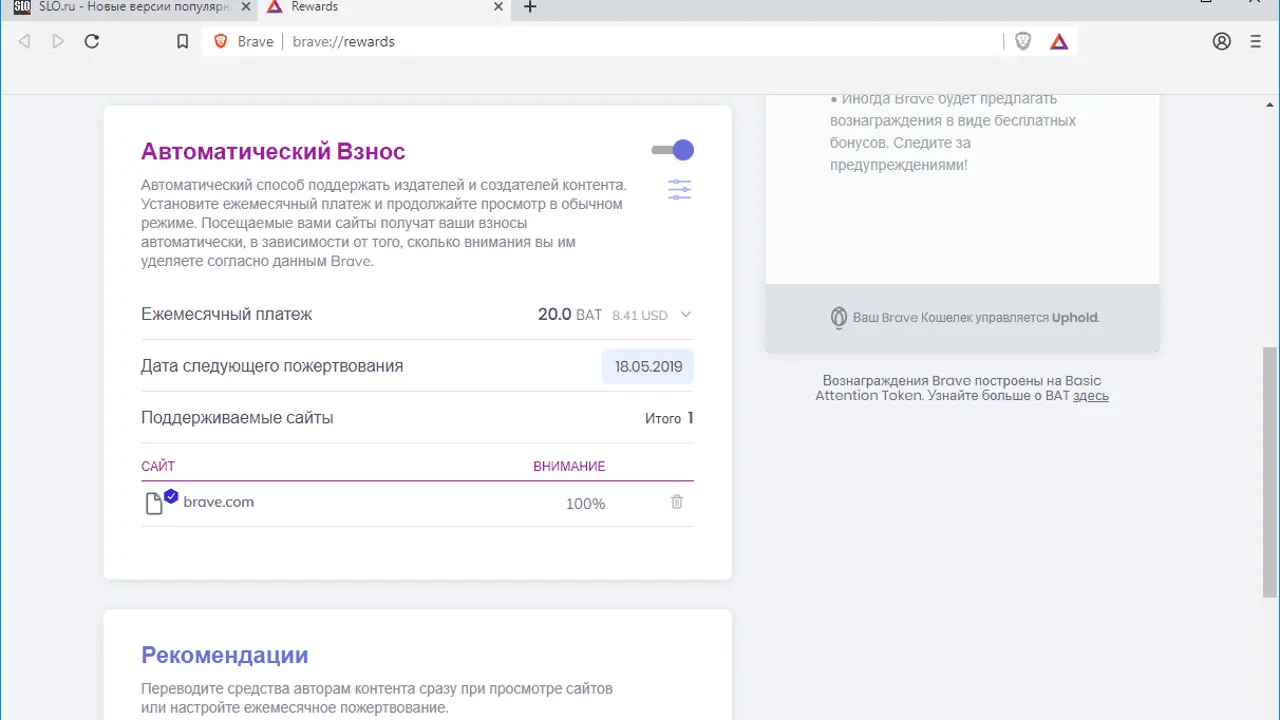
Task: Click the bookmark page icon
Action: (182, 42)
